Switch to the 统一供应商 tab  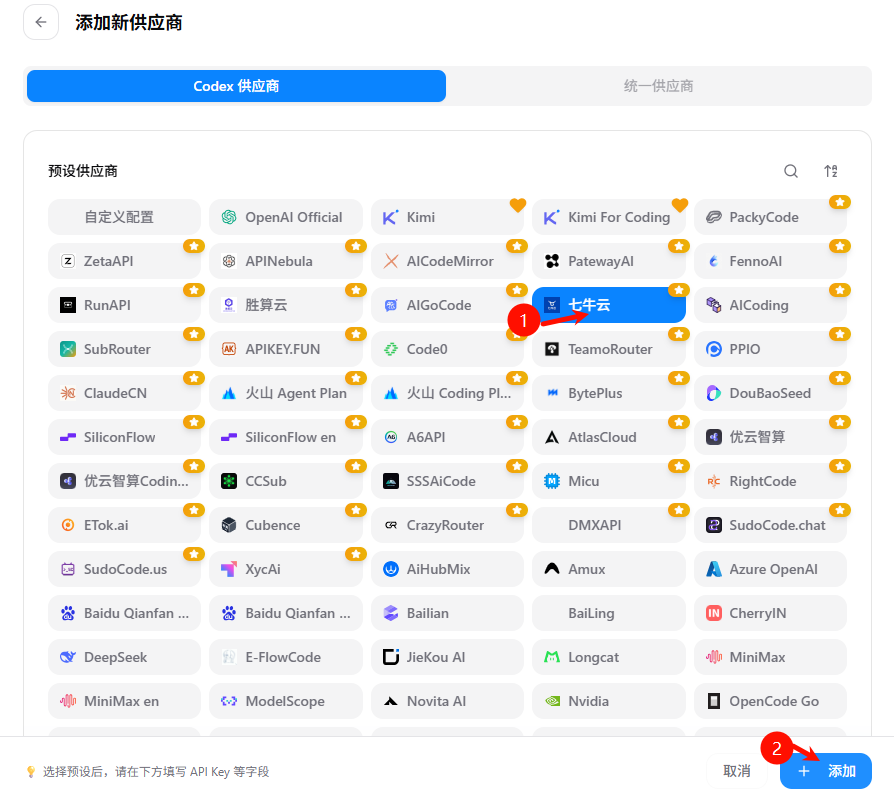point(659,86)
